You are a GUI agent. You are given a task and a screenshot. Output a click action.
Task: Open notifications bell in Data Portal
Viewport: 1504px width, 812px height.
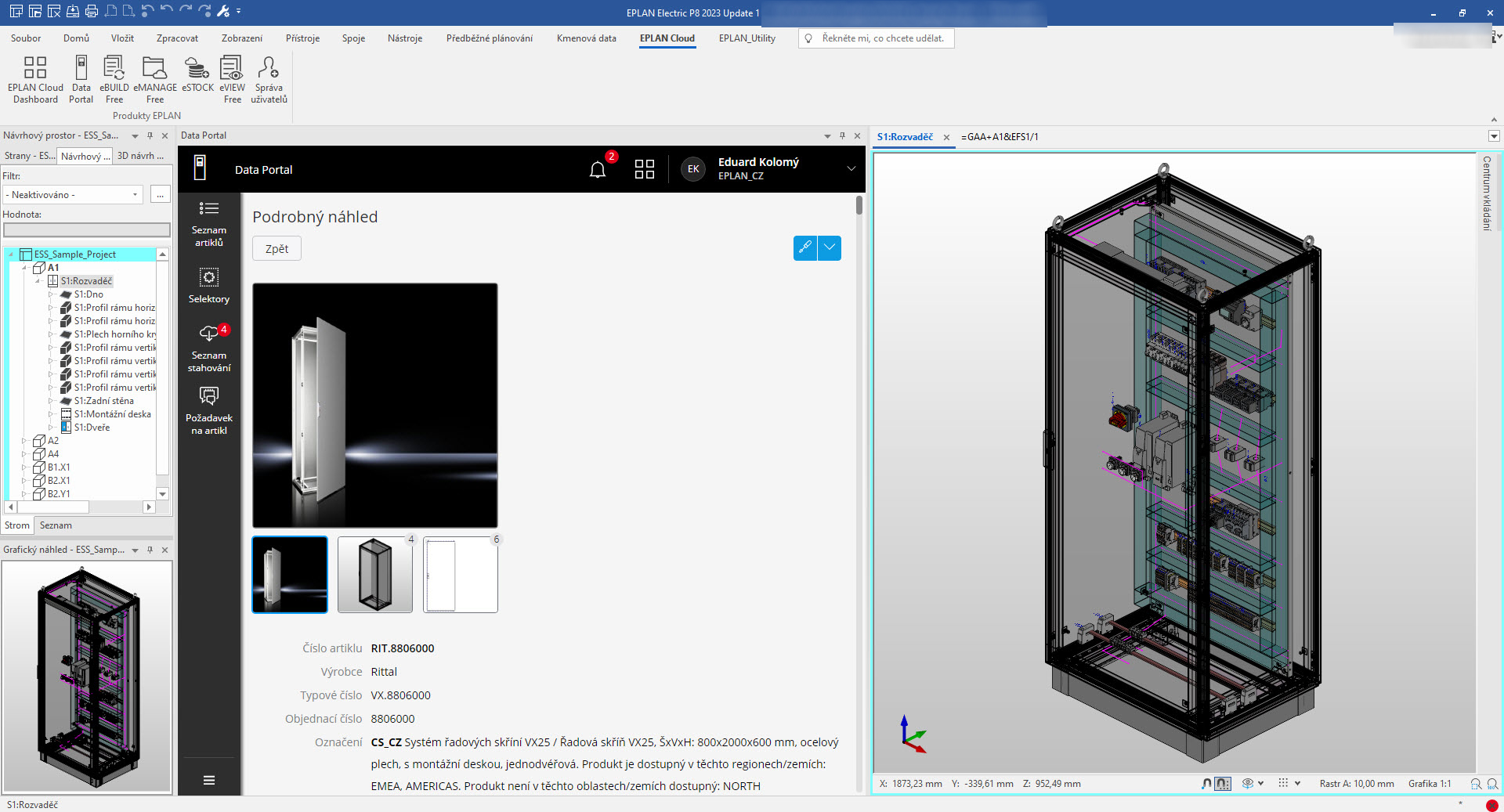pos(598,169)
